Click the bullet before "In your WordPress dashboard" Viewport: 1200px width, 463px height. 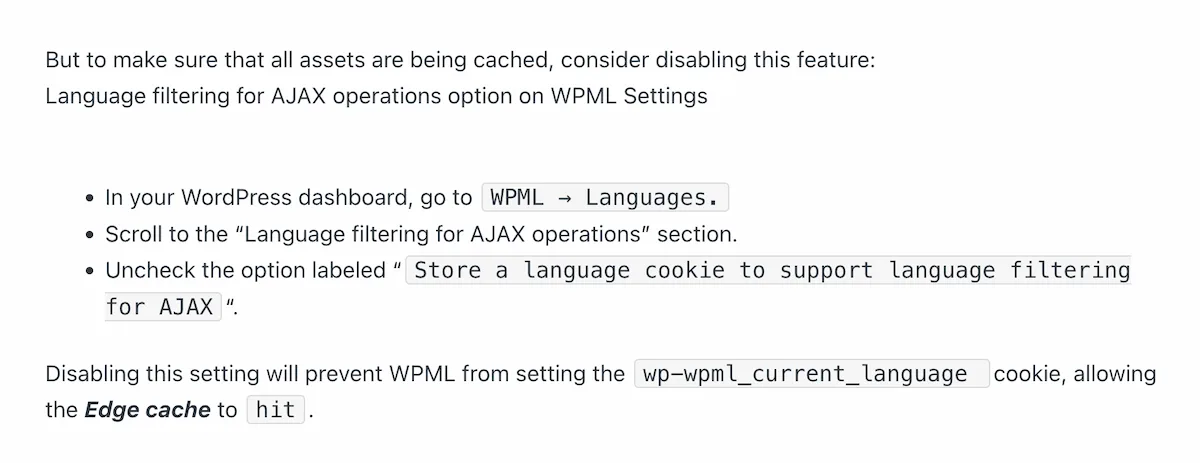click(91, 198)
